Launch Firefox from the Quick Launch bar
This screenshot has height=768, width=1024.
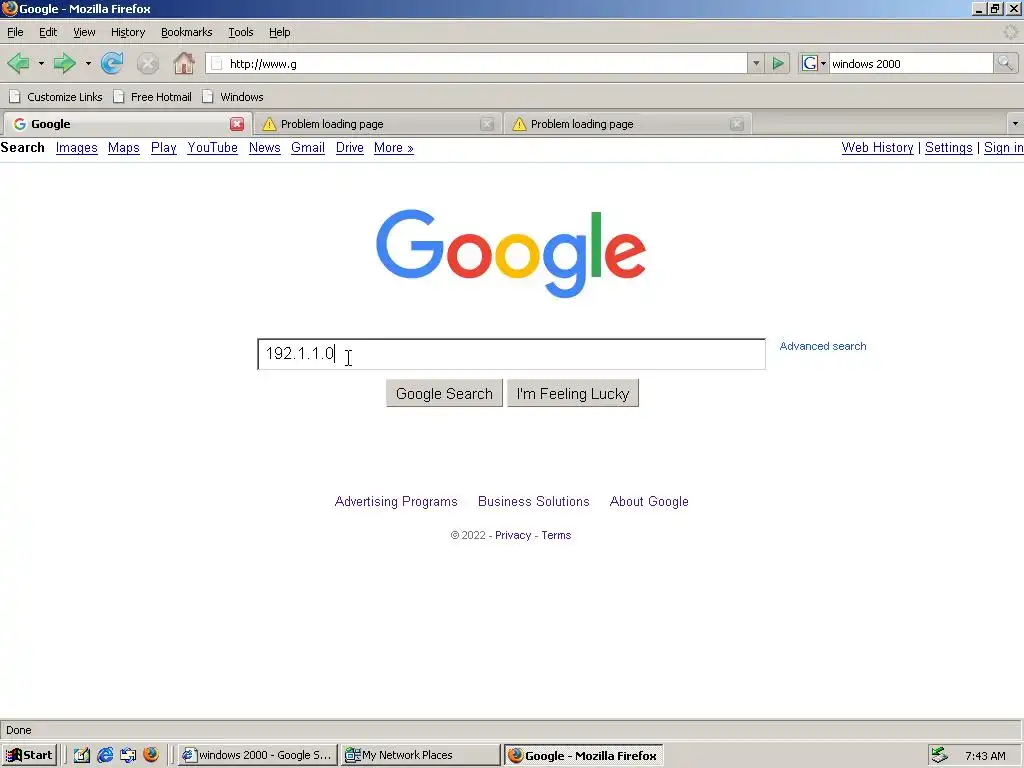coord(151,755)
